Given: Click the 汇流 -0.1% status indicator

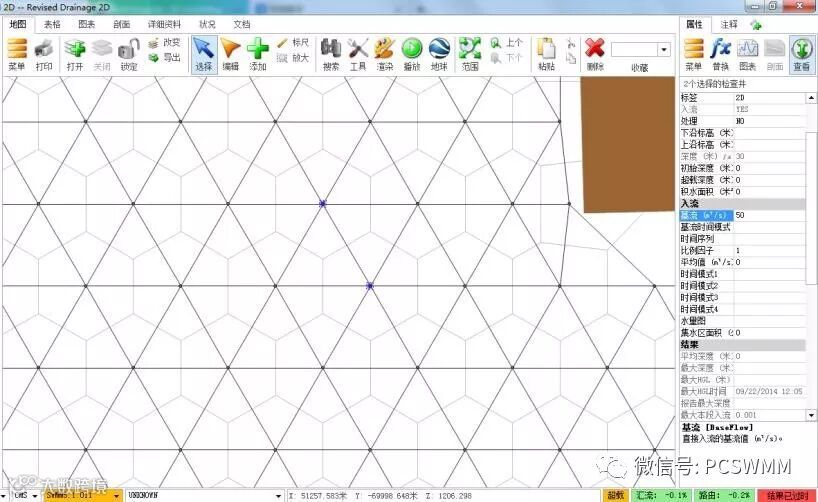Looking at the screenshot, I should click(662, 495).
